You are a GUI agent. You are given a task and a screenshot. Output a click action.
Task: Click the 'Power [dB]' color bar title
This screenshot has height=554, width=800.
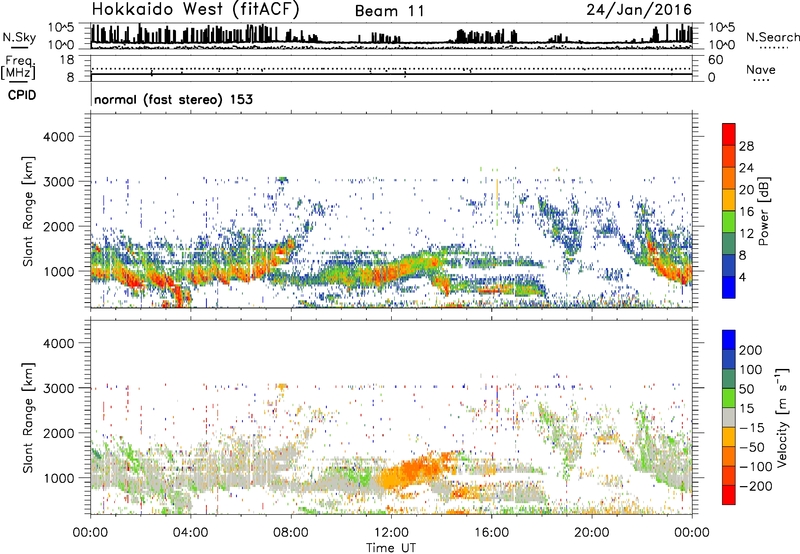[x=763, y=211]
